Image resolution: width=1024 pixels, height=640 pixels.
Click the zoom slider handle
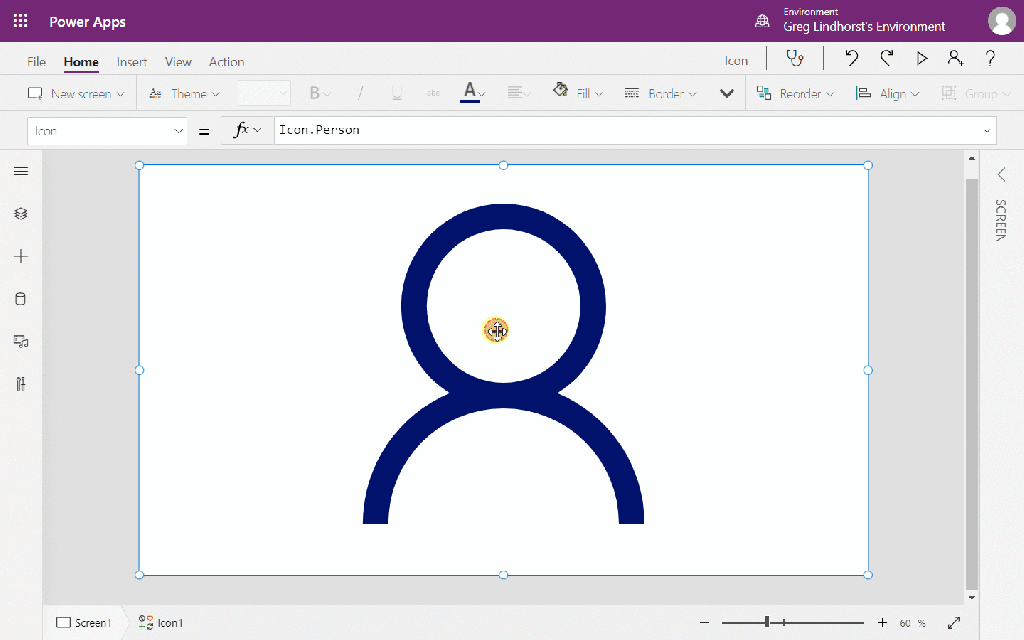[x=767, y=622]
